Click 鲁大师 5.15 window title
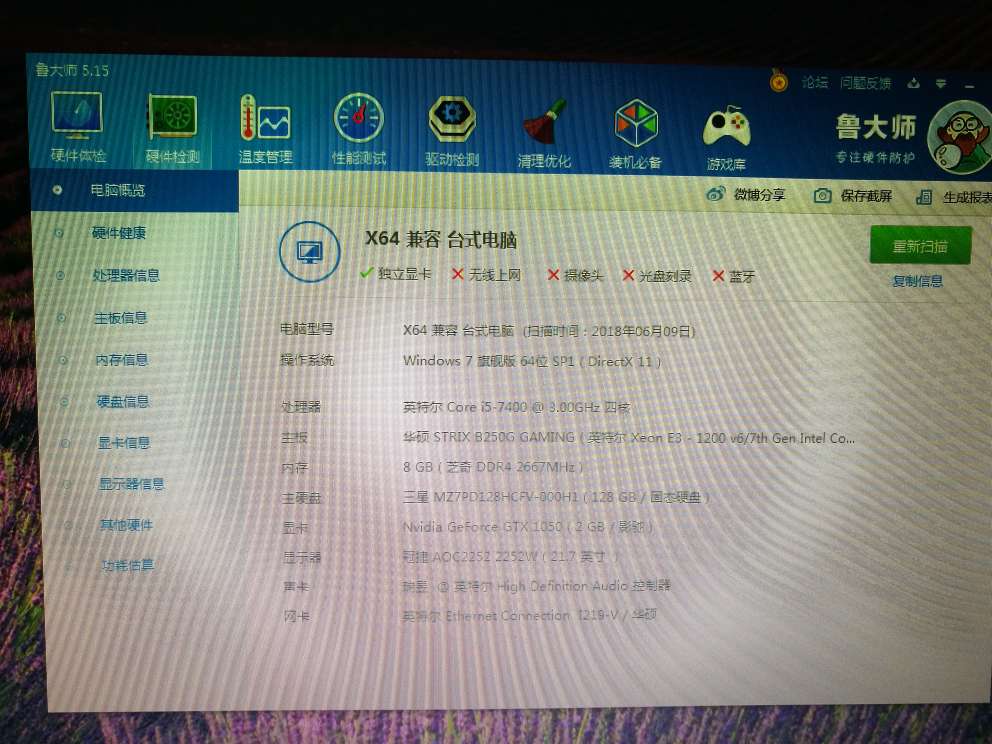This screenshot has height=744, width=992. pos(72,70)
